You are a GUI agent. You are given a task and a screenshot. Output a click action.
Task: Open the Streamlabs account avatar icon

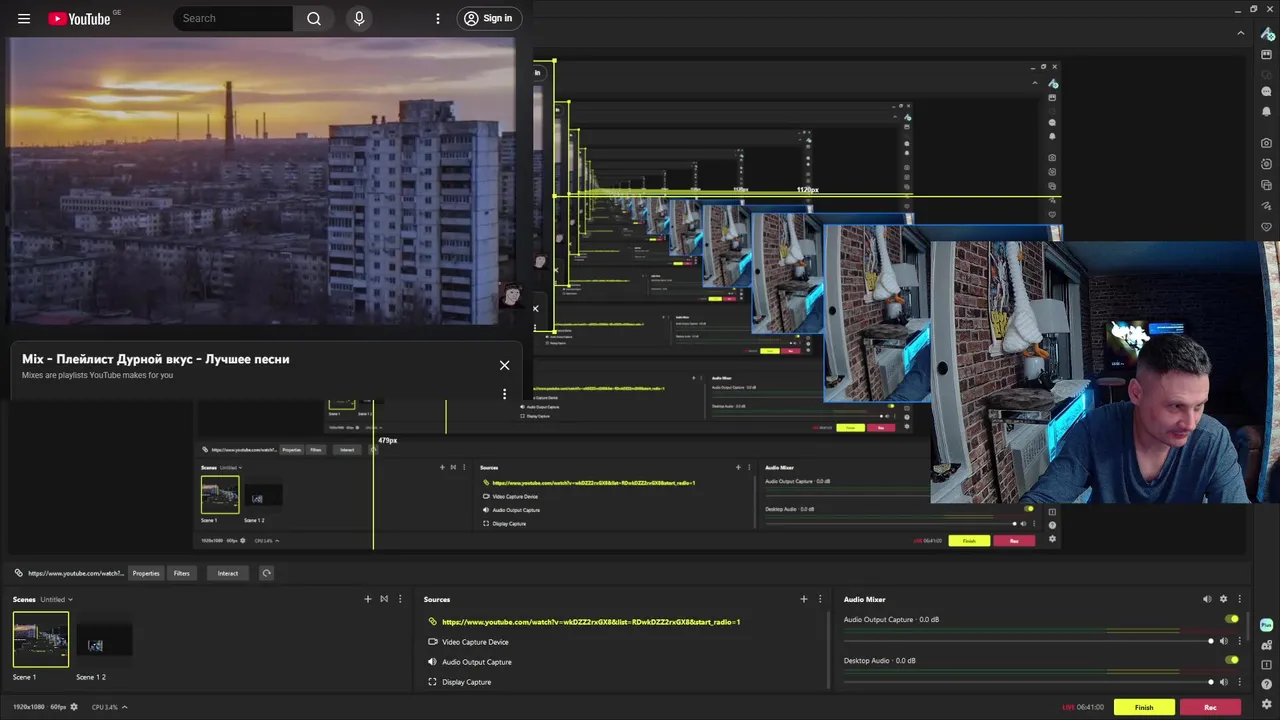tap(1267, 34)
